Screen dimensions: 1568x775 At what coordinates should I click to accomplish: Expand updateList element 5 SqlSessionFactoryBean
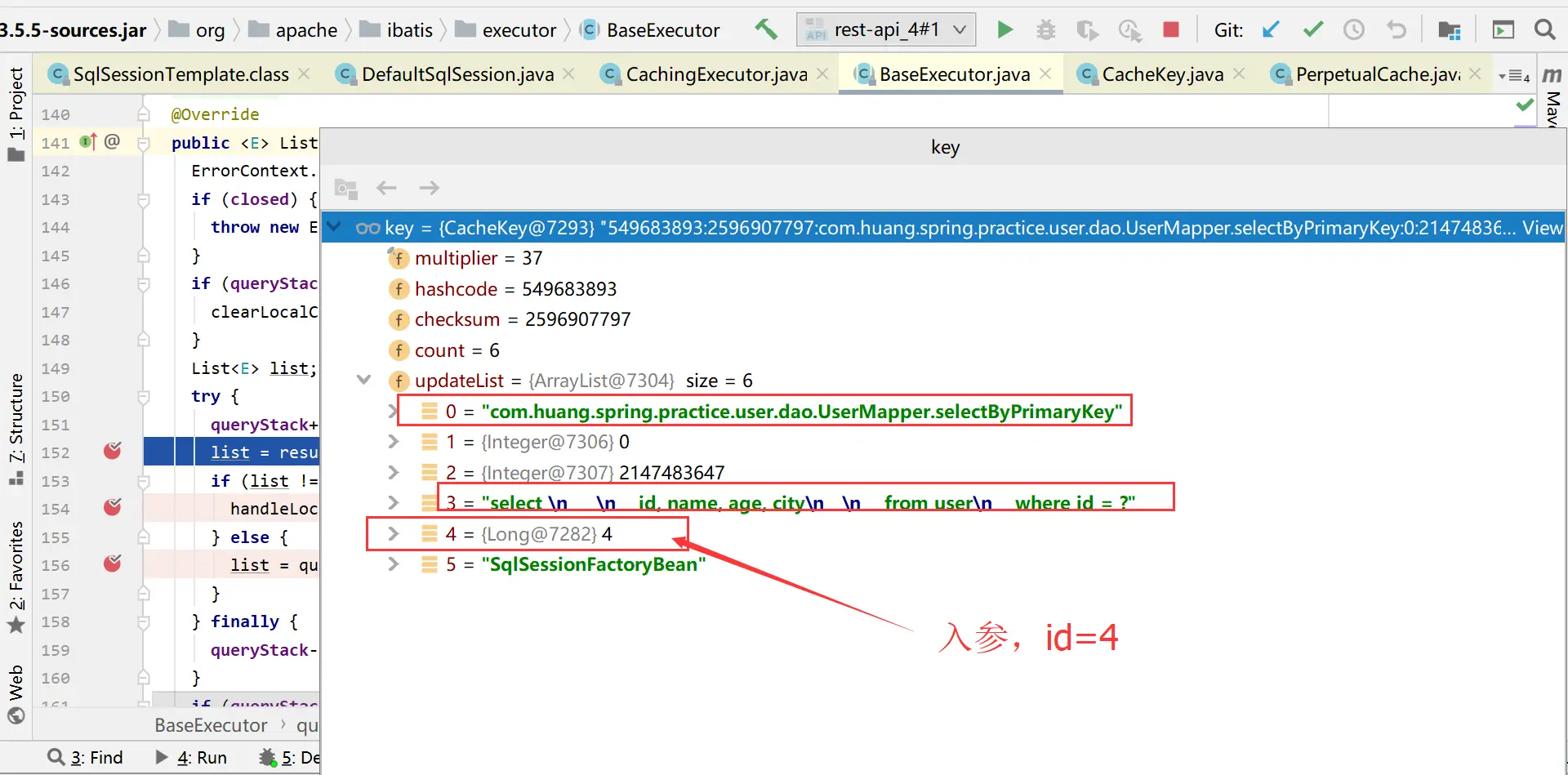[394, 563]
